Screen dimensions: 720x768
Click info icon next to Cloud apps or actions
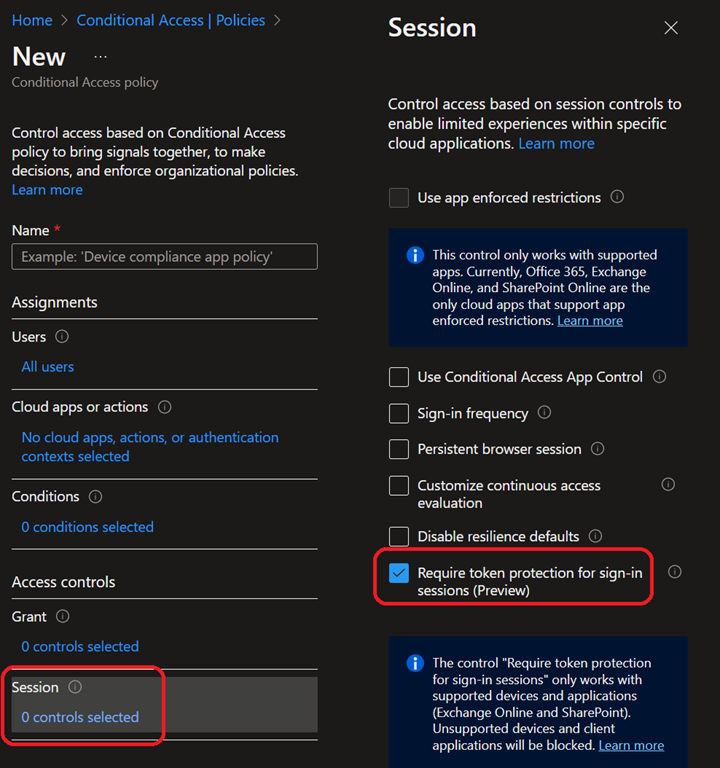click(165, 407)
